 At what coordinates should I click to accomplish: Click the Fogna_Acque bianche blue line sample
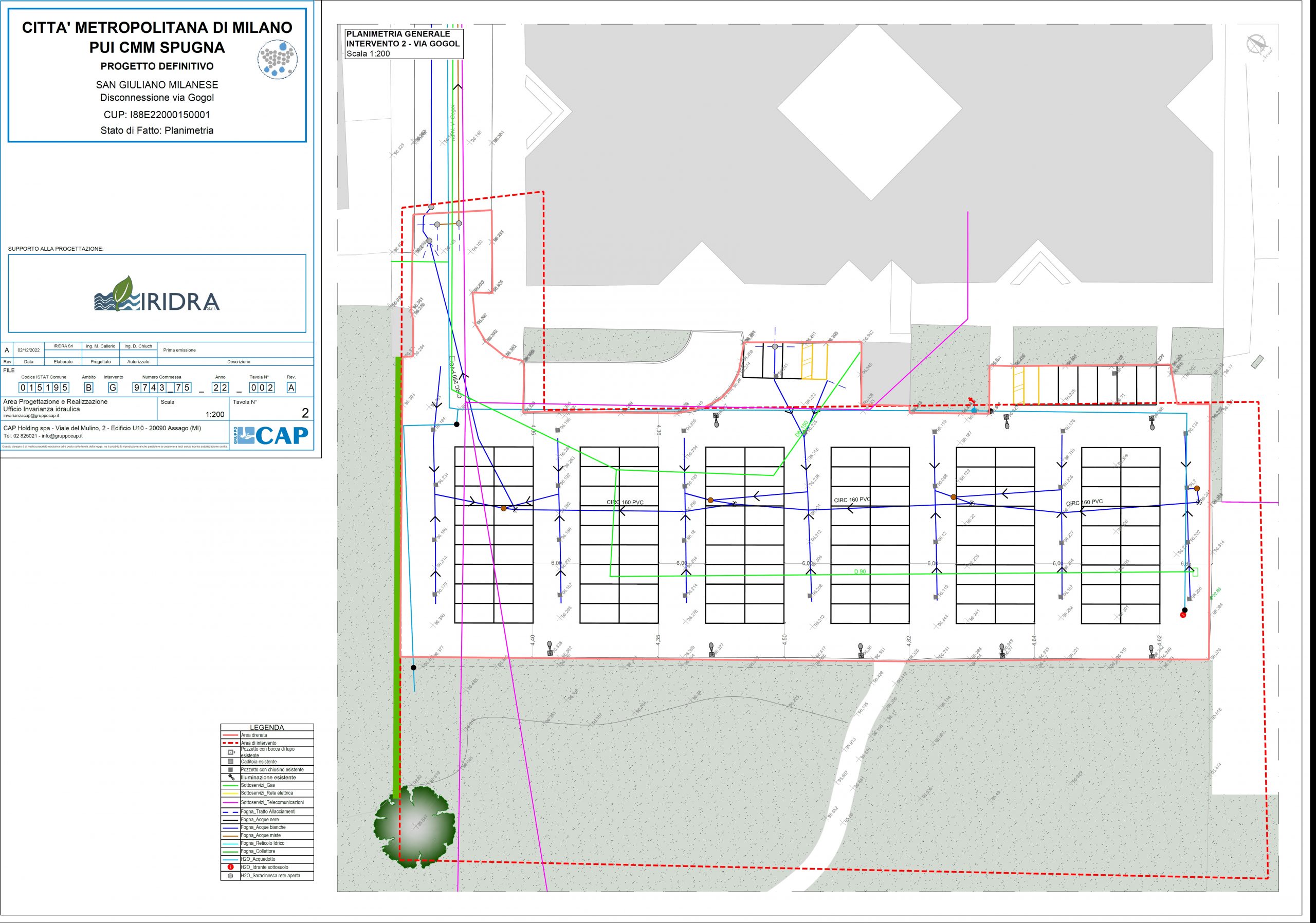(x=230, y=827)
